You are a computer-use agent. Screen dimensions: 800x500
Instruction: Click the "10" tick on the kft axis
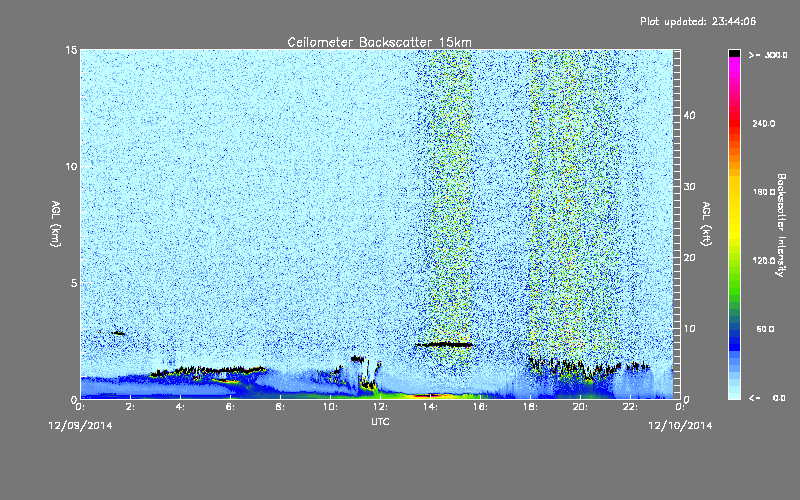pos(689,329)
